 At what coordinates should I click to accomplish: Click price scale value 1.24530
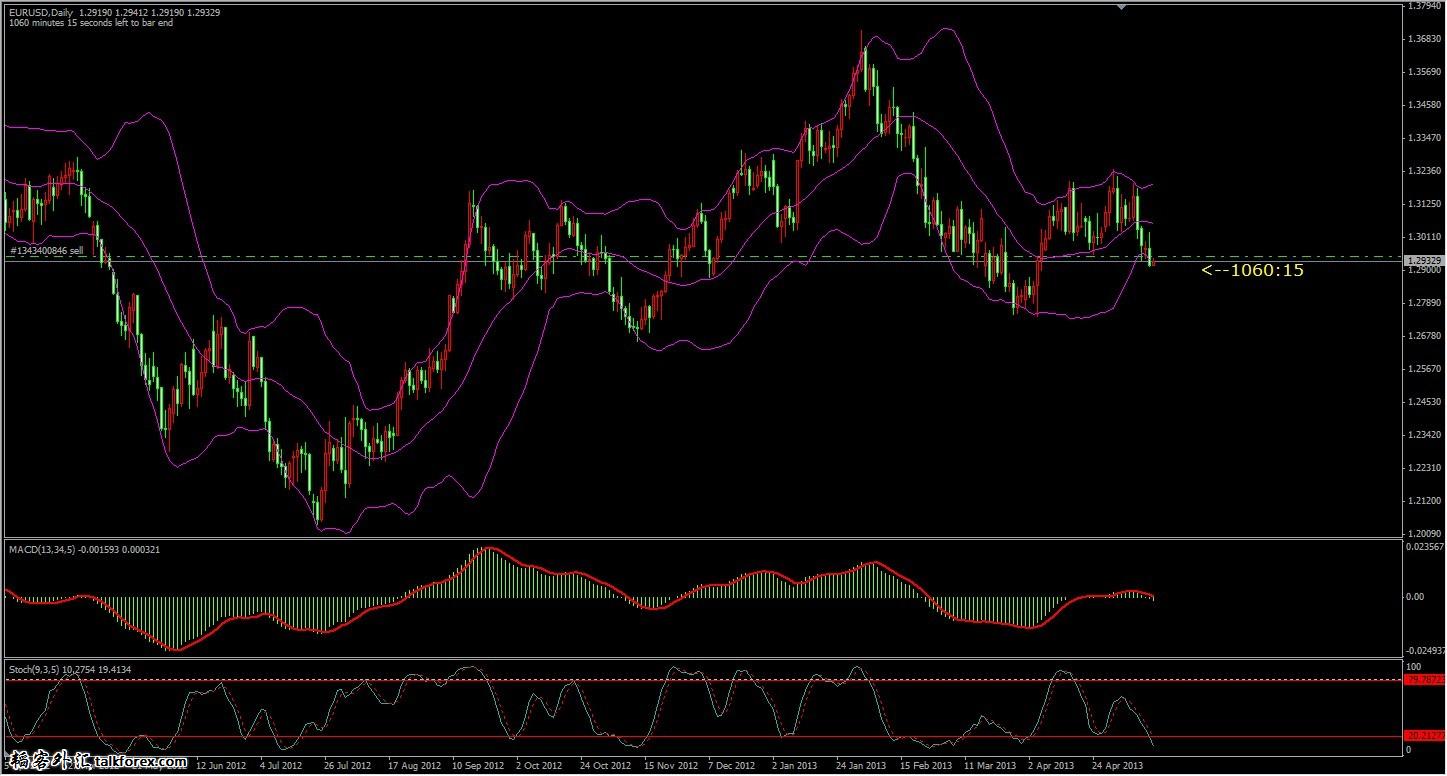pyautogui.click(x=1423, y=402)
